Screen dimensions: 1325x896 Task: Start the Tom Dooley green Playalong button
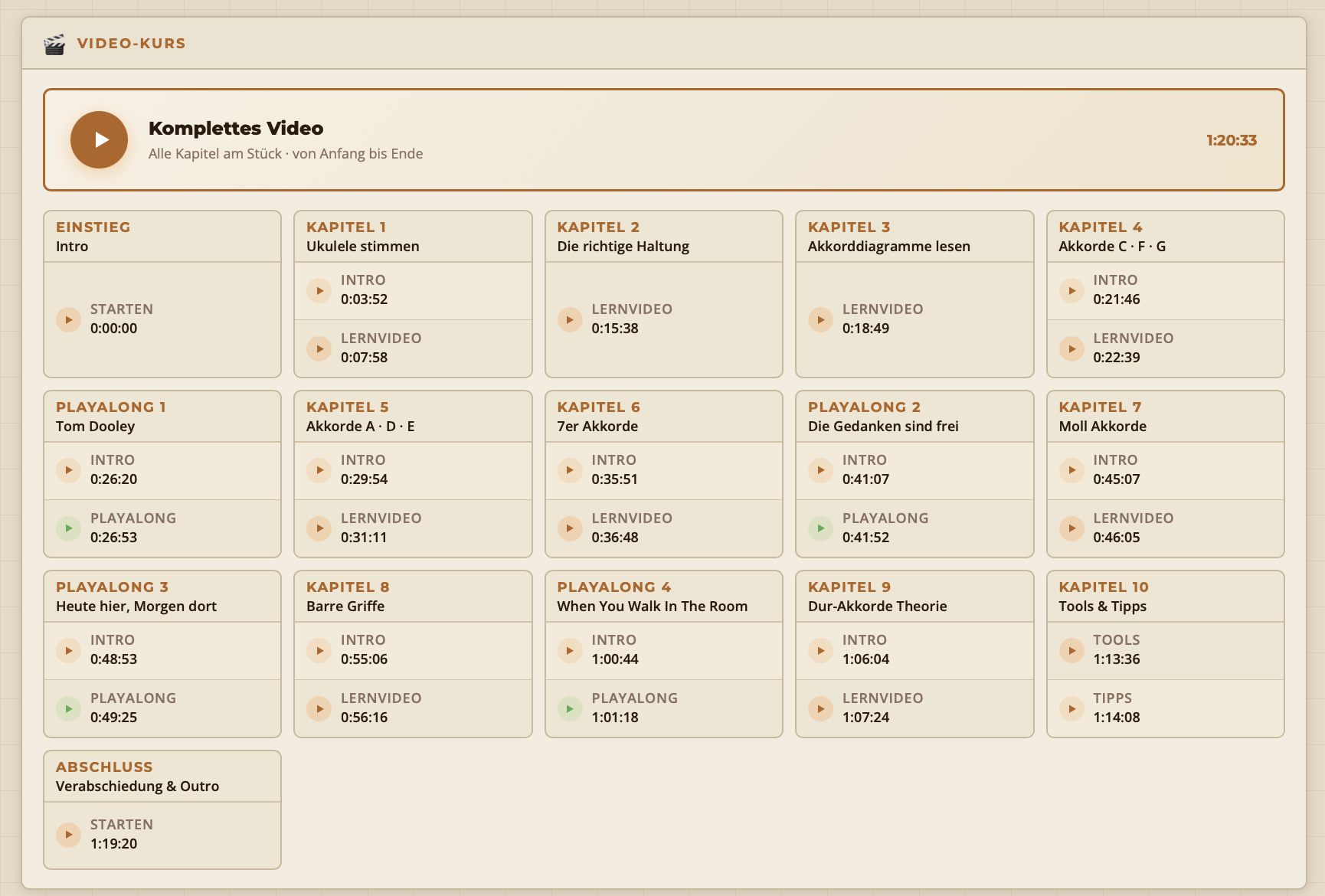(69, 528)
